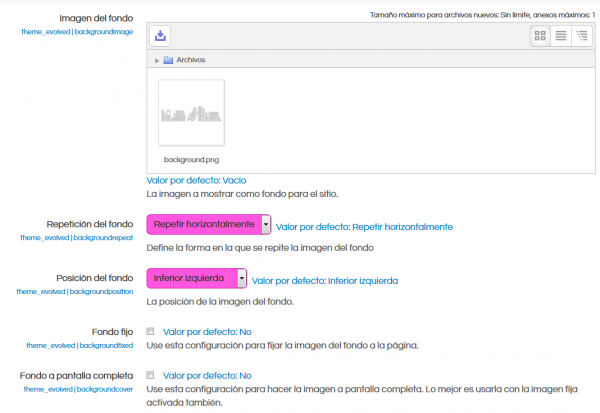Switch file manager to tree view
The height and width of the screenshot is (413, 600).
[x=581, y=36]
